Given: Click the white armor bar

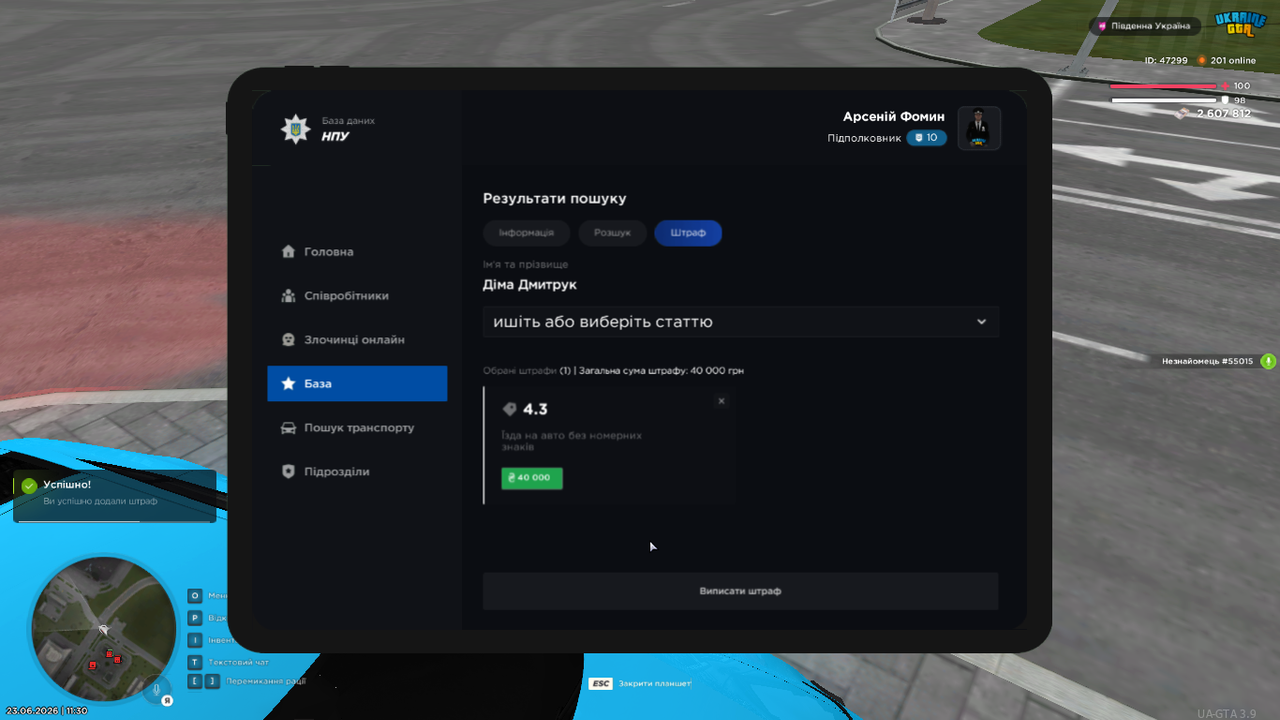Looking at the screenshot, I should (x=1164, y=100).
